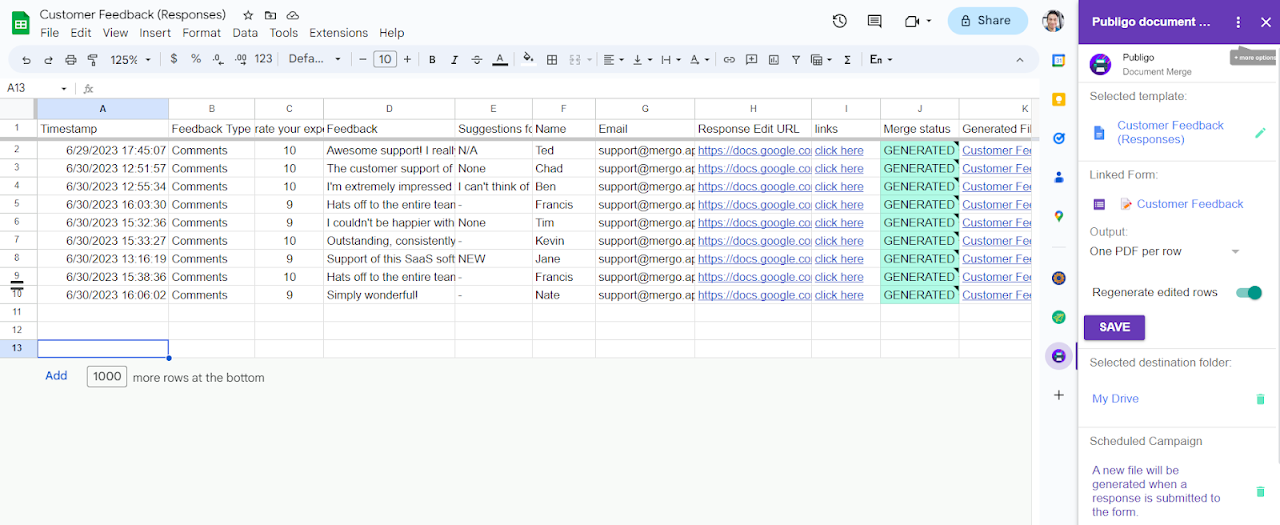The width and height of the screenshot is (1280, 525).
Task: Get more add-ons with plus icon
Action: tap(1059, 395)
